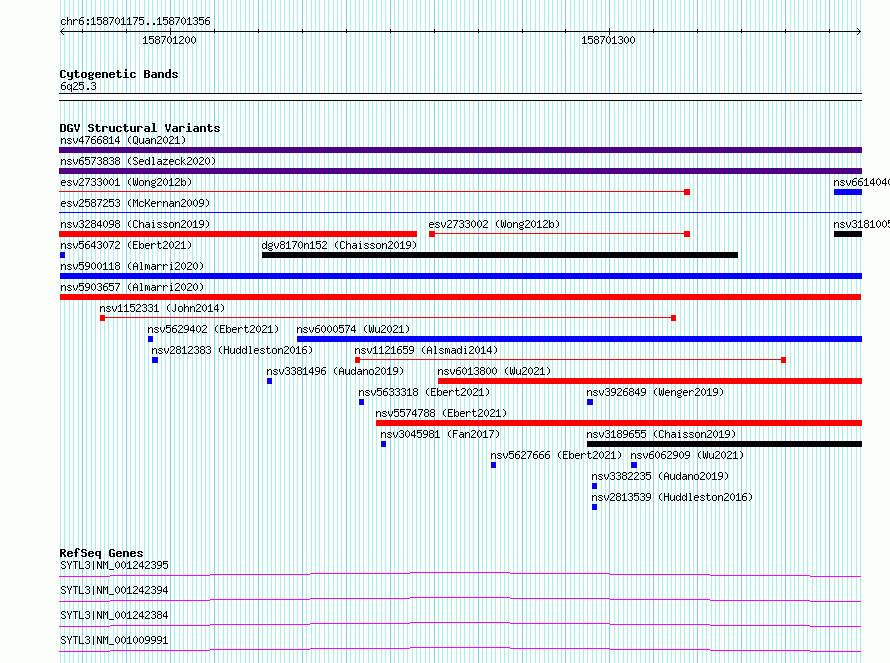Click the nsv3284098 (Chaisson2019) red bar
Viewport: 890px width, 663px height.
coord(238,234)
